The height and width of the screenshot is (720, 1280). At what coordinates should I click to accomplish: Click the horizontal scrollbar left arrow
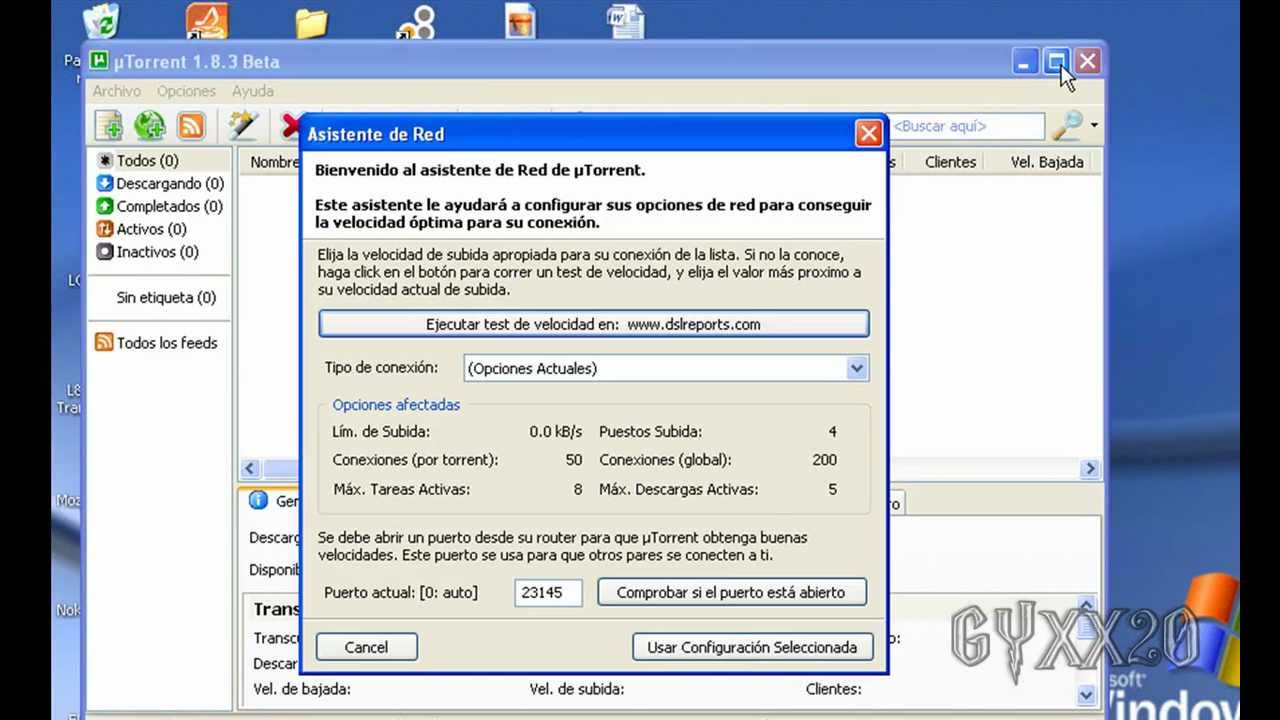pos(250,468)
